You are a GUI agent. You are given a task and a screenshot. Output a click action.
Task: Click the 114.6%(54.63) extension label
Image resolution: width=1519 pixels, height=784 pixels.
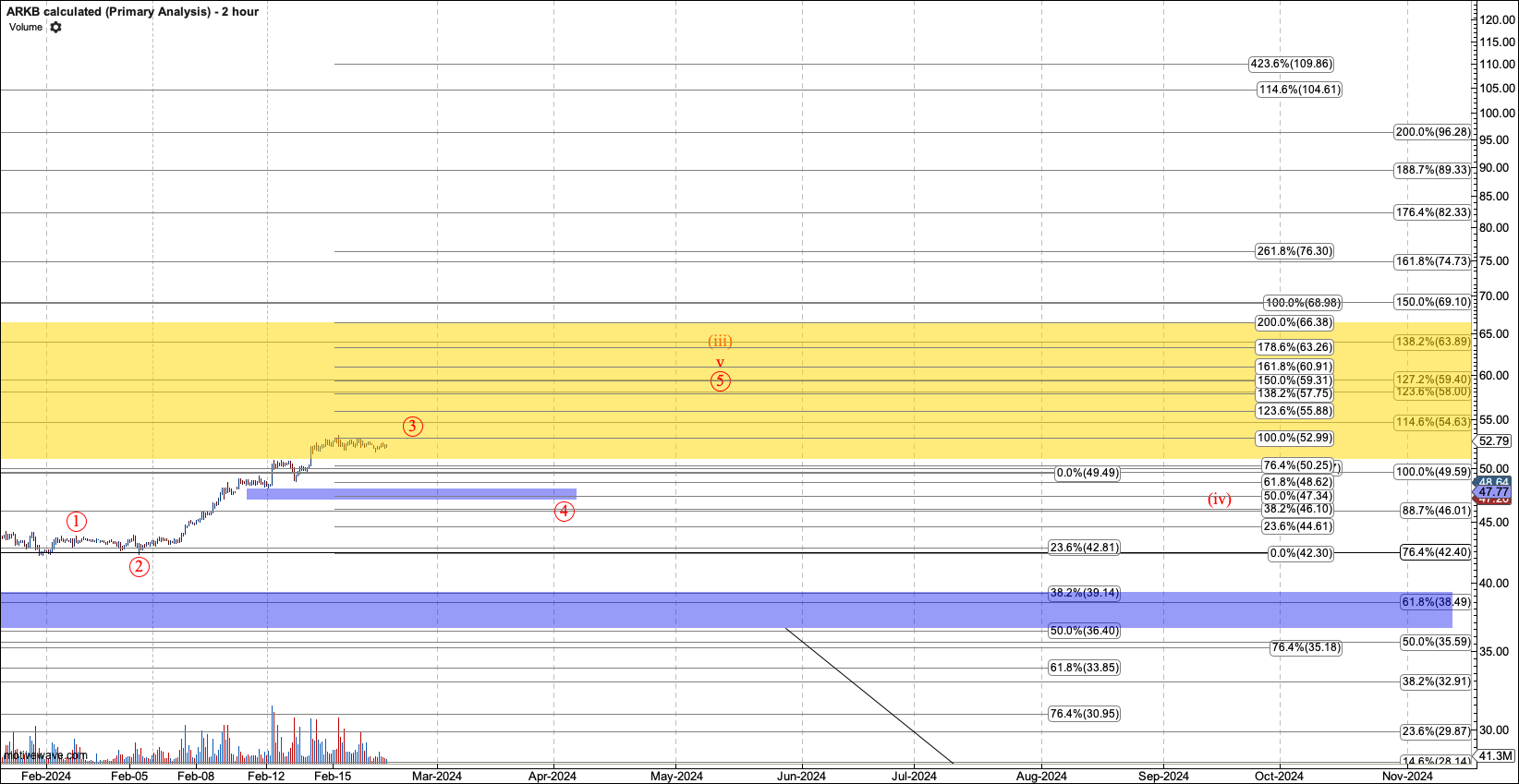tap(1432, 423)
